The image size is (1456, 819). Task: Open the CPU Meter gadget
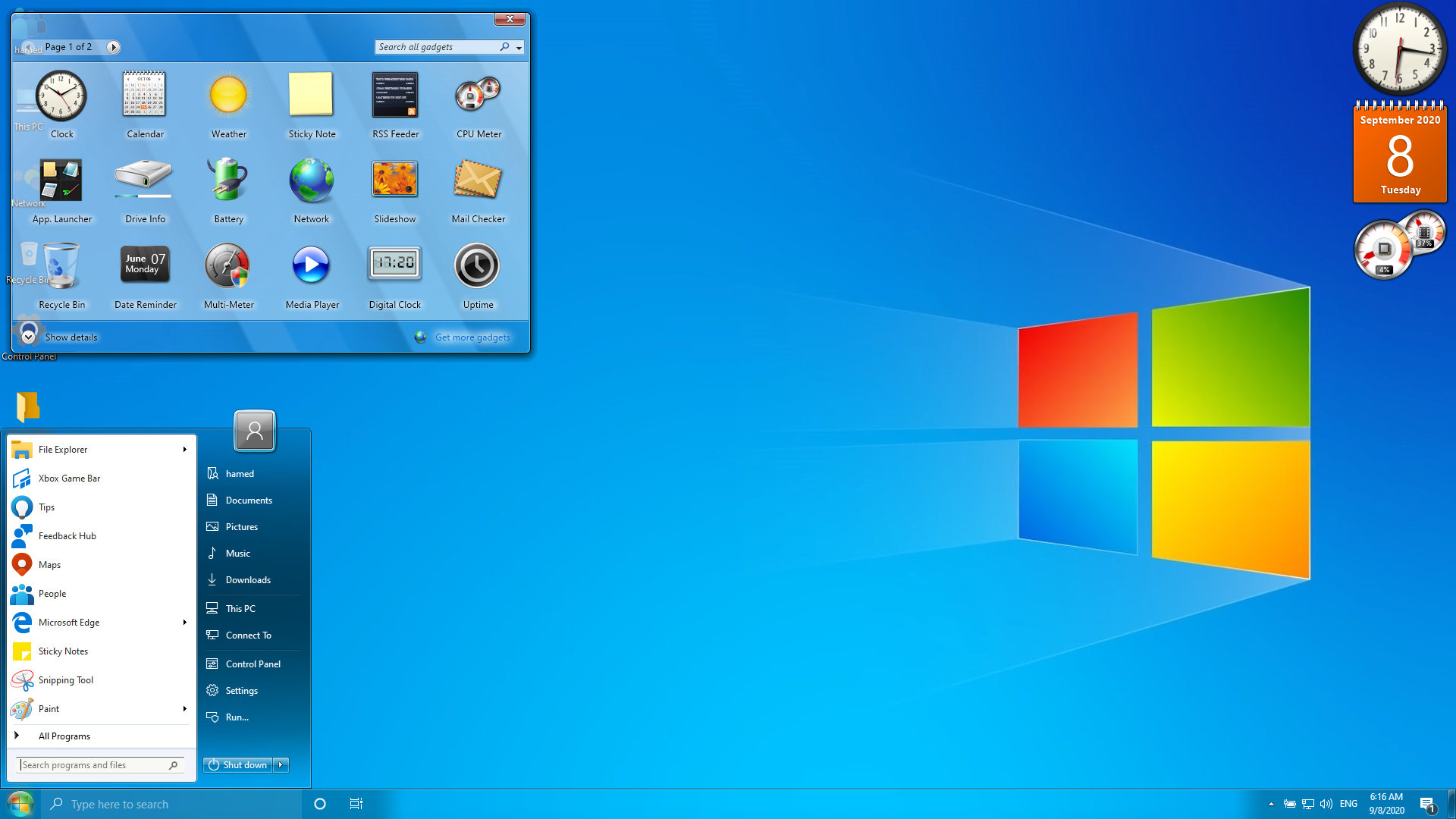[x=479, y=96]
